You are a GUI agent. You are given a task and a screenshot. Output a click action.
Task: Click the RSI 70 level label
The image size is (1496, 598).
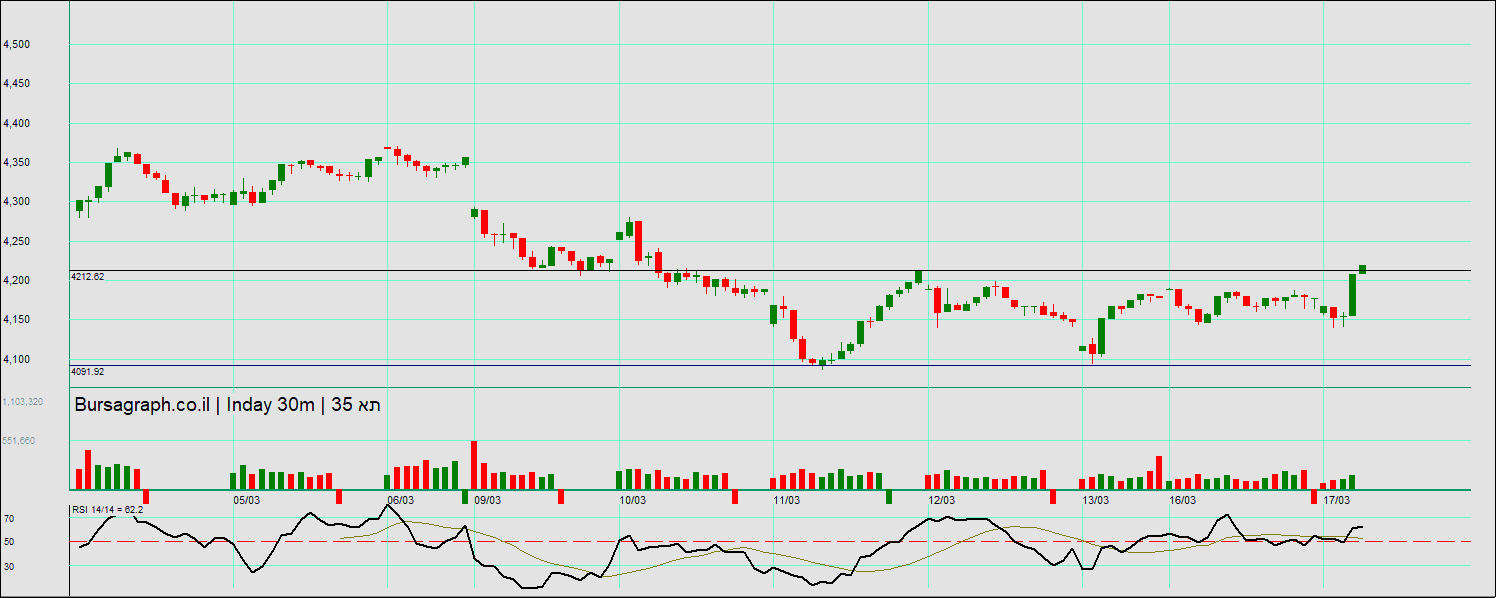tap(8, 519)
